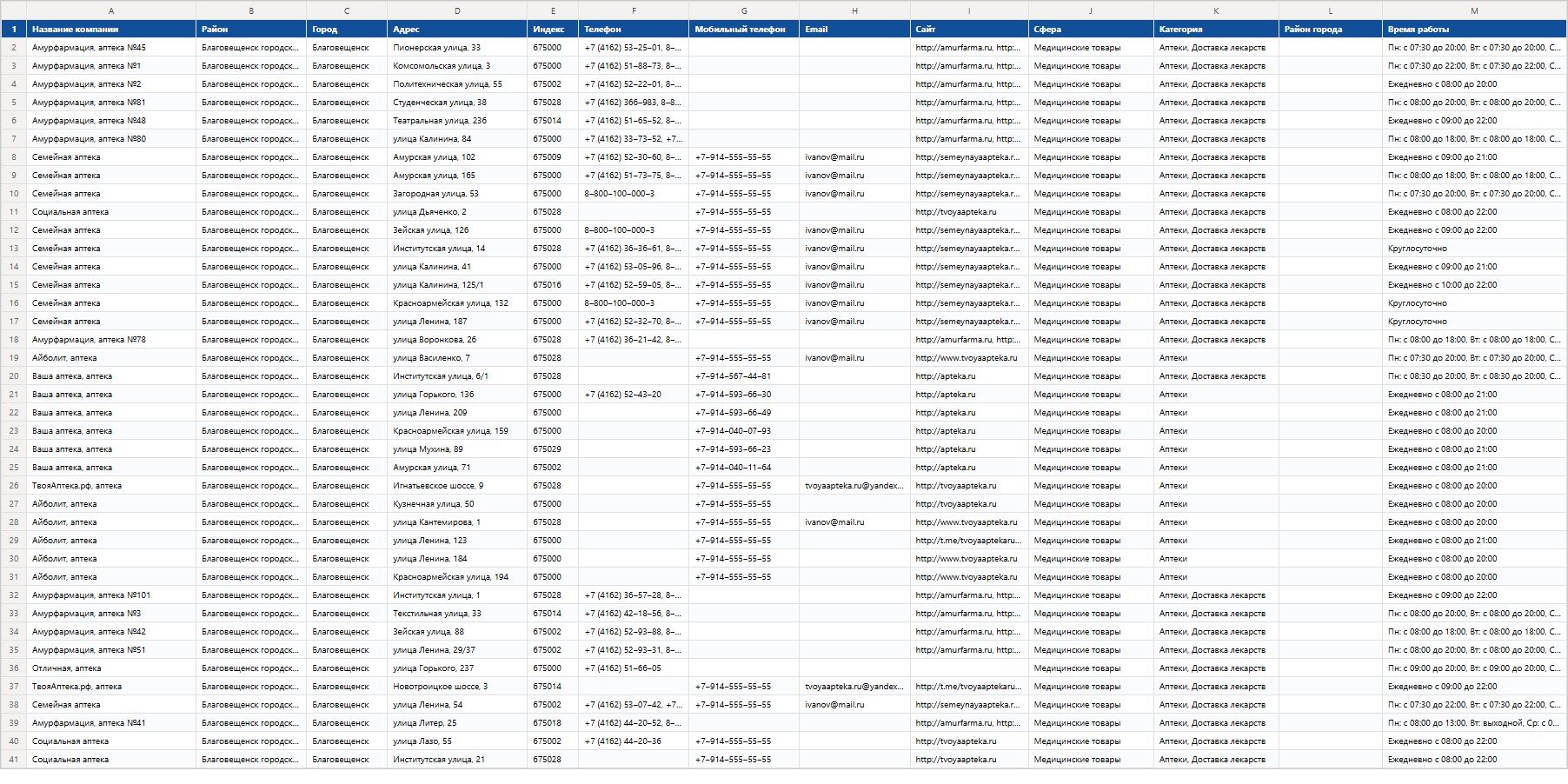Select the cell "Амурфармация, аптека №101"

coord(111,595)
